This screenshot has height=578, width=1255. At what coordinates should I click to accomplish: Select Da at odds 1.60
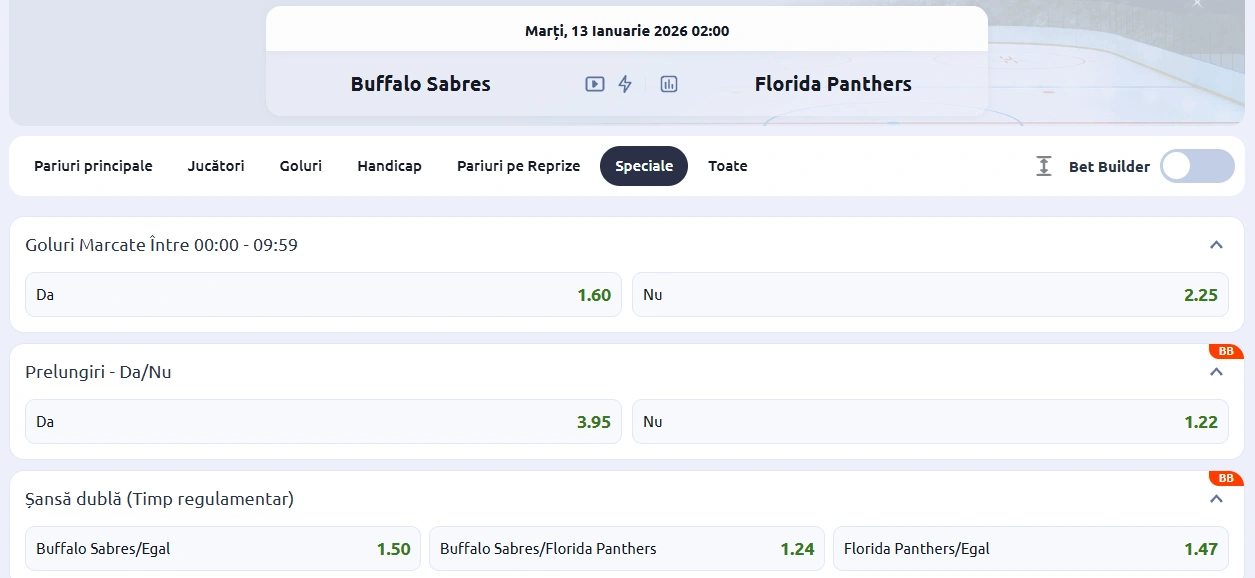tap(322, 294)
